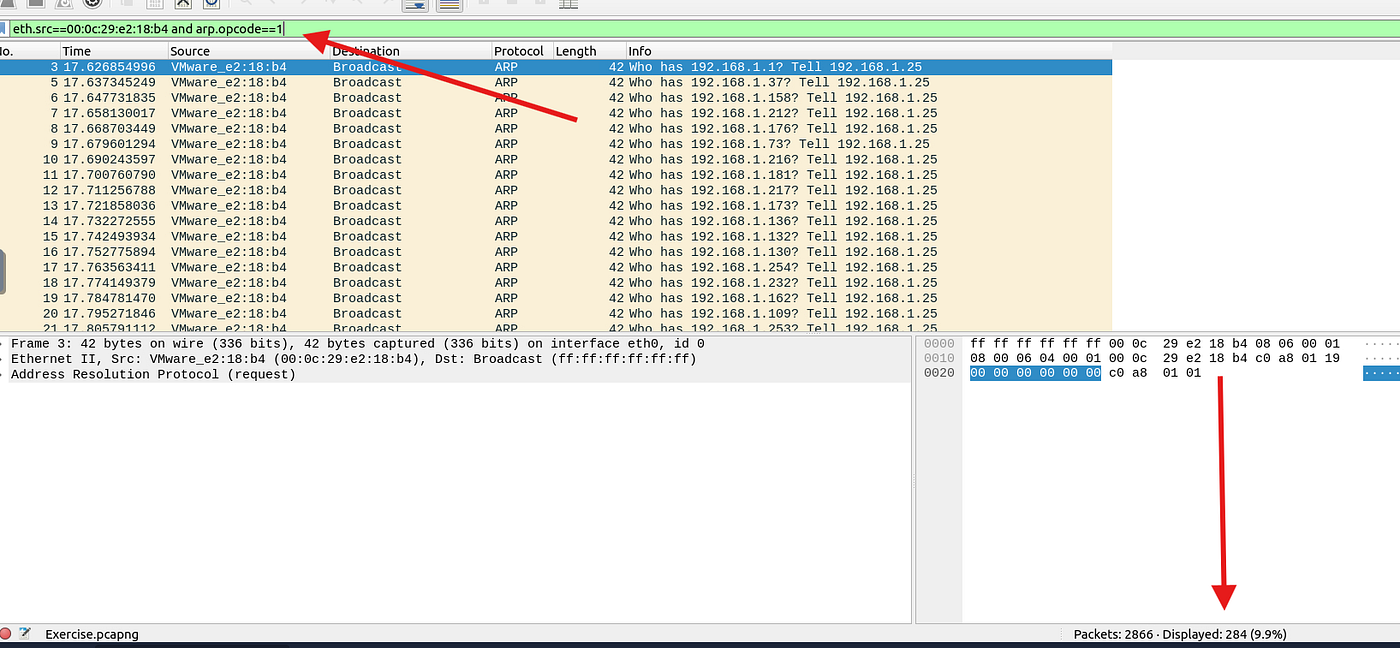
Task: Open capture options gear icon in toolbar
Action: coord(92,3)
